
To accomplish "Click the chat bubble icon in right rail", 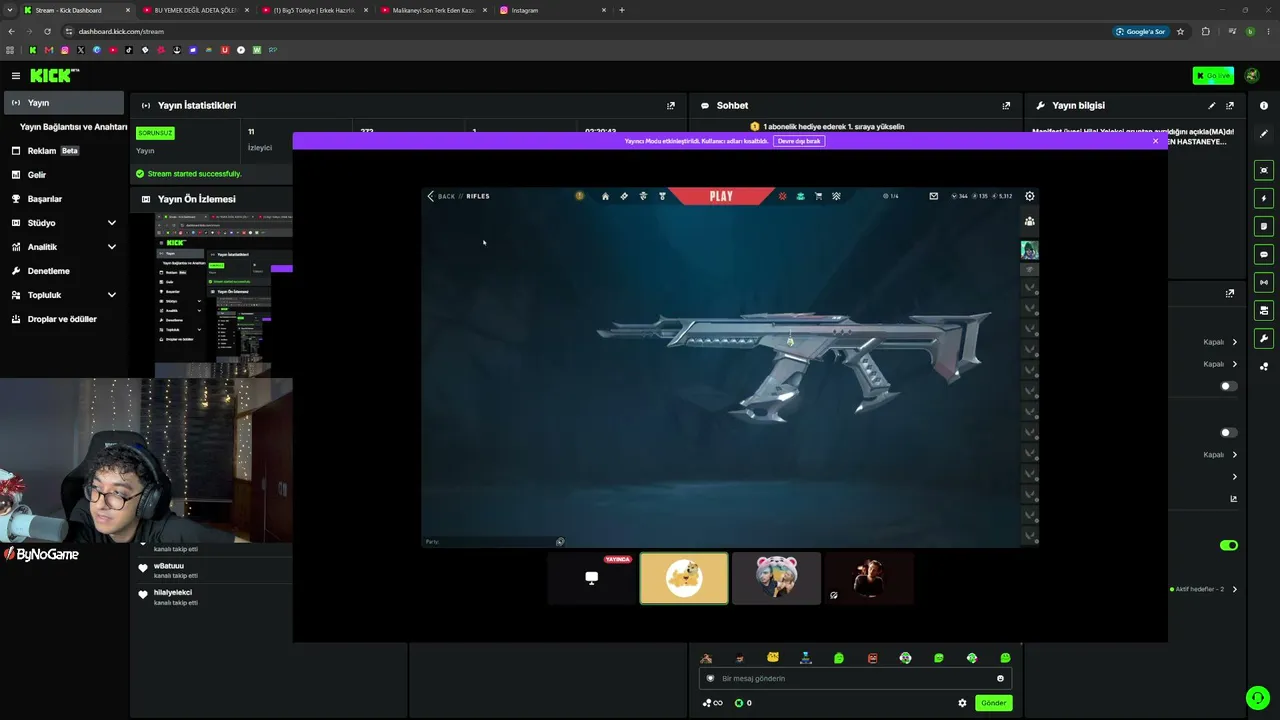I will pos(1264,254).
